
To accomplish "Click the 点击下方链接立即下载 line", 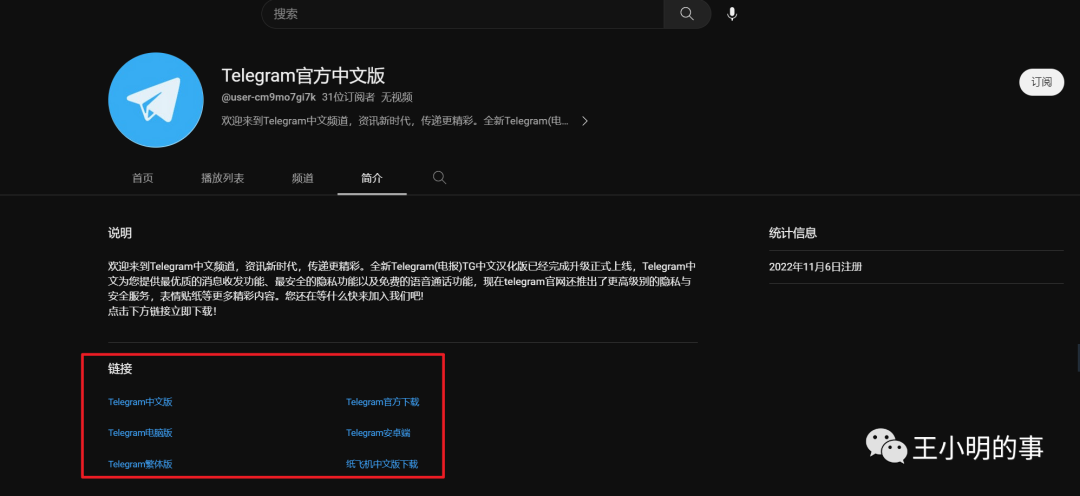I will pyautogui.click(x=163, y=311).
